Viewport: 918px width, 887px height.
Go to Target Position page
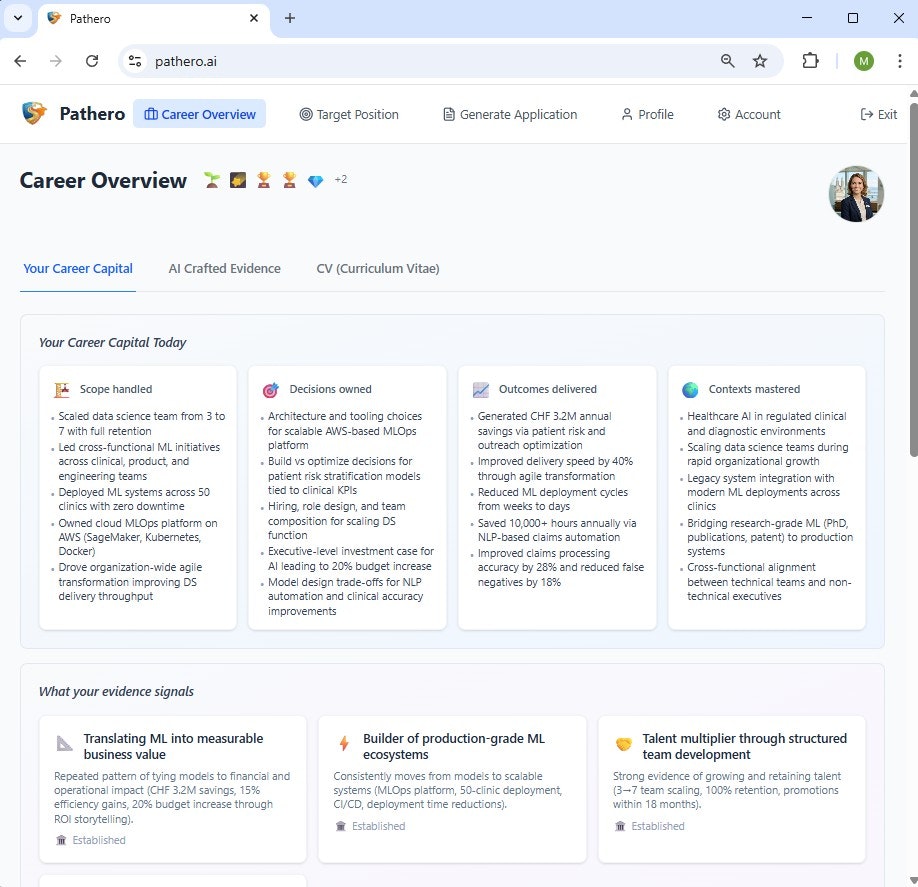coord(349,114)
